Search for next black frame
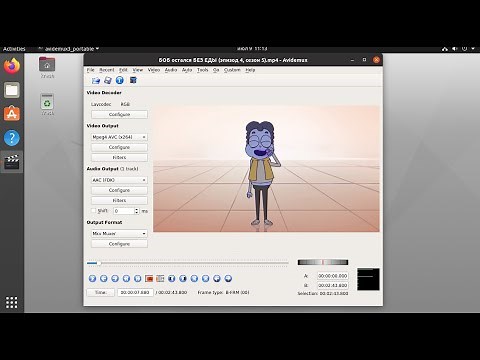The image size is (480, 360). tap(183, 278)
